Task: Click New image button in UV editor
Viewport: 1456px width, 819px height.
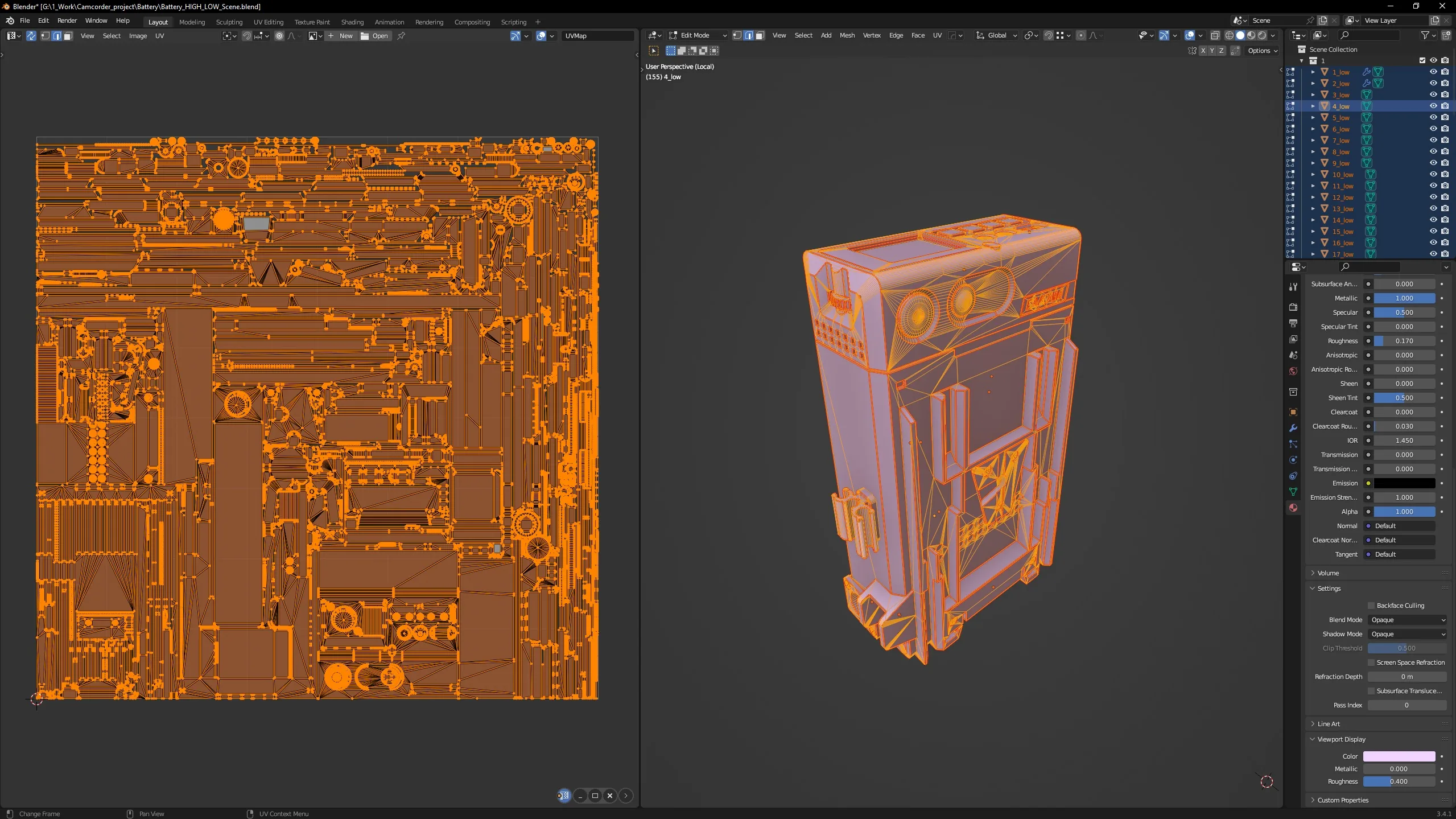Action: tap(340, 36)
